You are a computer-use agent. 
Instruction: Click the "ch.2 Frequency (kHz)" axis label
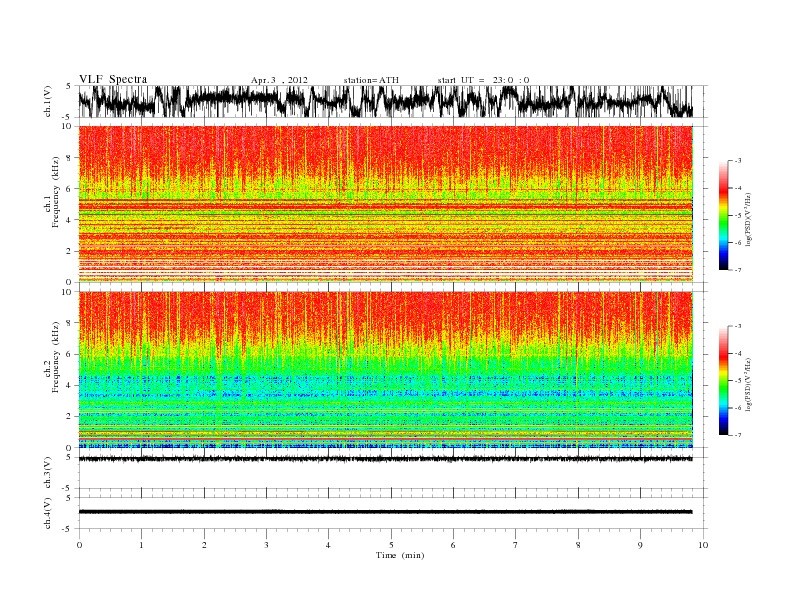(52, 358)
